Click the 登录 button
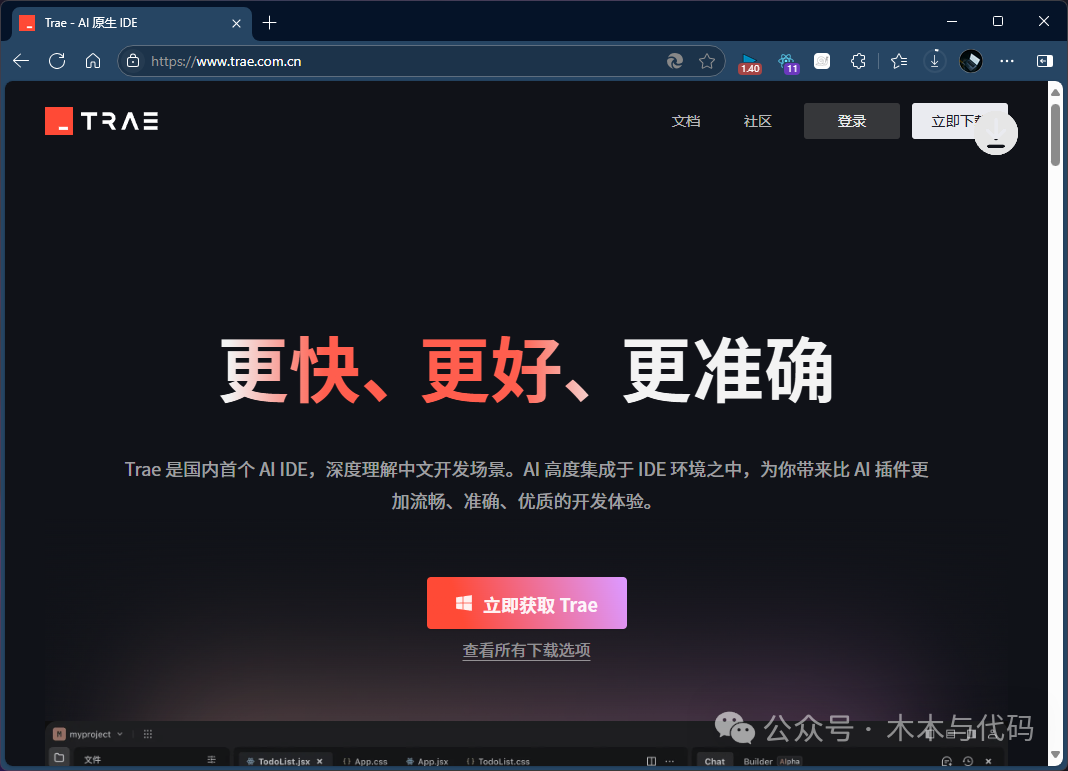 [x=851, y=121]
